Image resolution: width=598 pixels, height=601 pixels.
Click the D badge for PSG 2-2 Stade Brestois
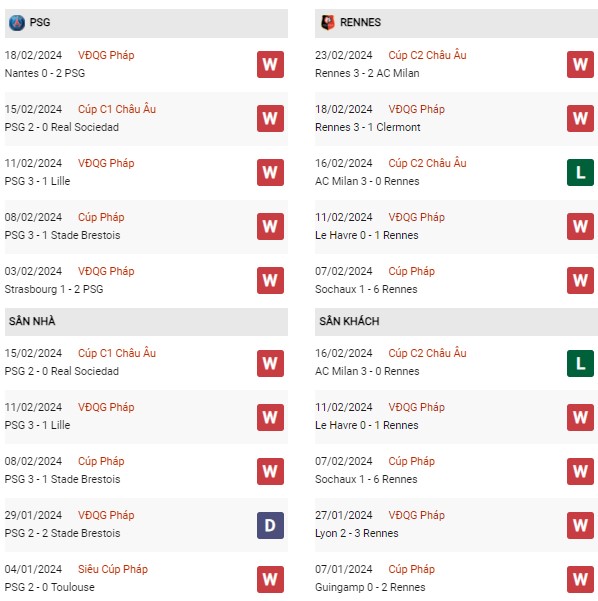270,525
